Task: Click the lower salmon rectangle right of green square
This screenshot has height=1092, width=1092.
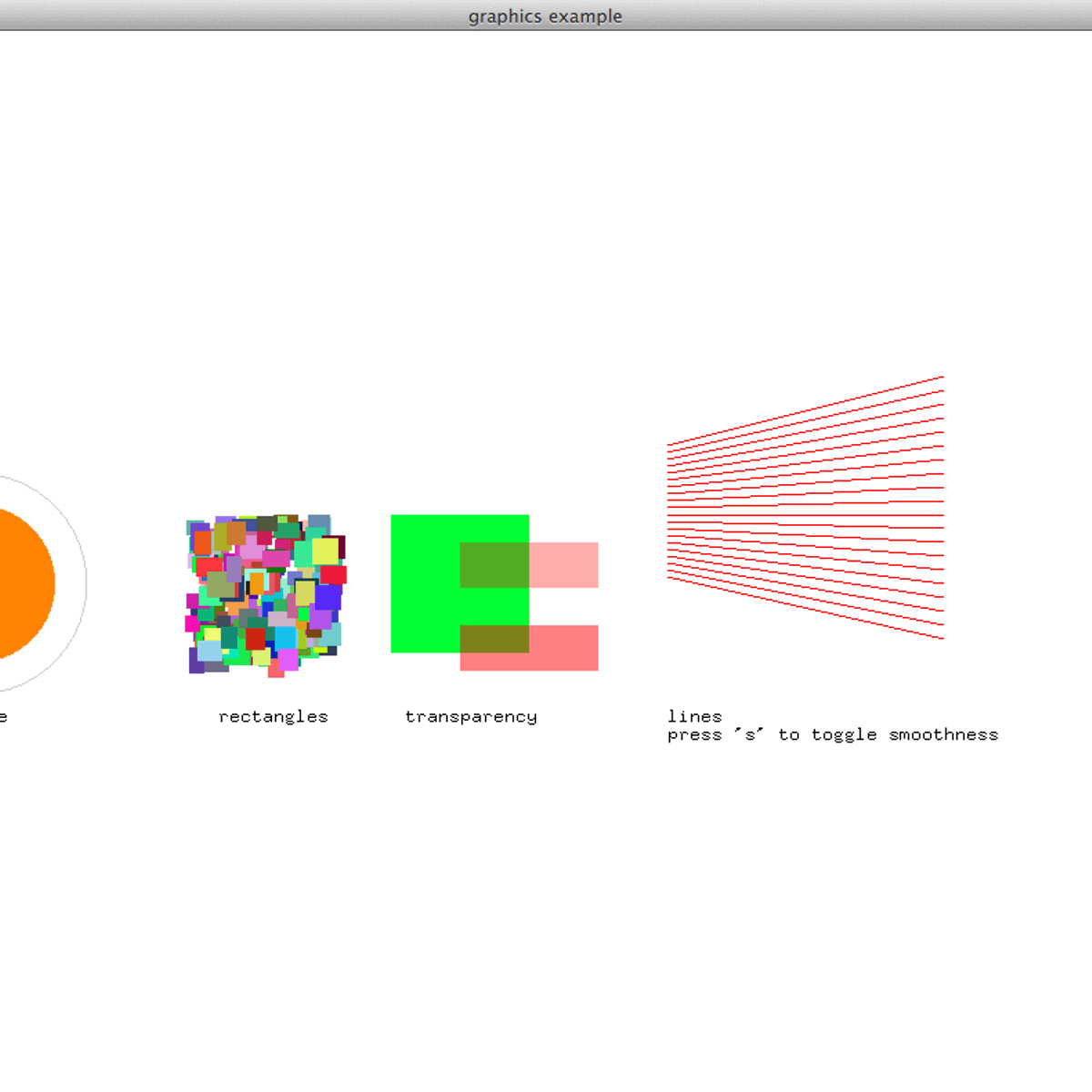Action: tap(563, 648)
